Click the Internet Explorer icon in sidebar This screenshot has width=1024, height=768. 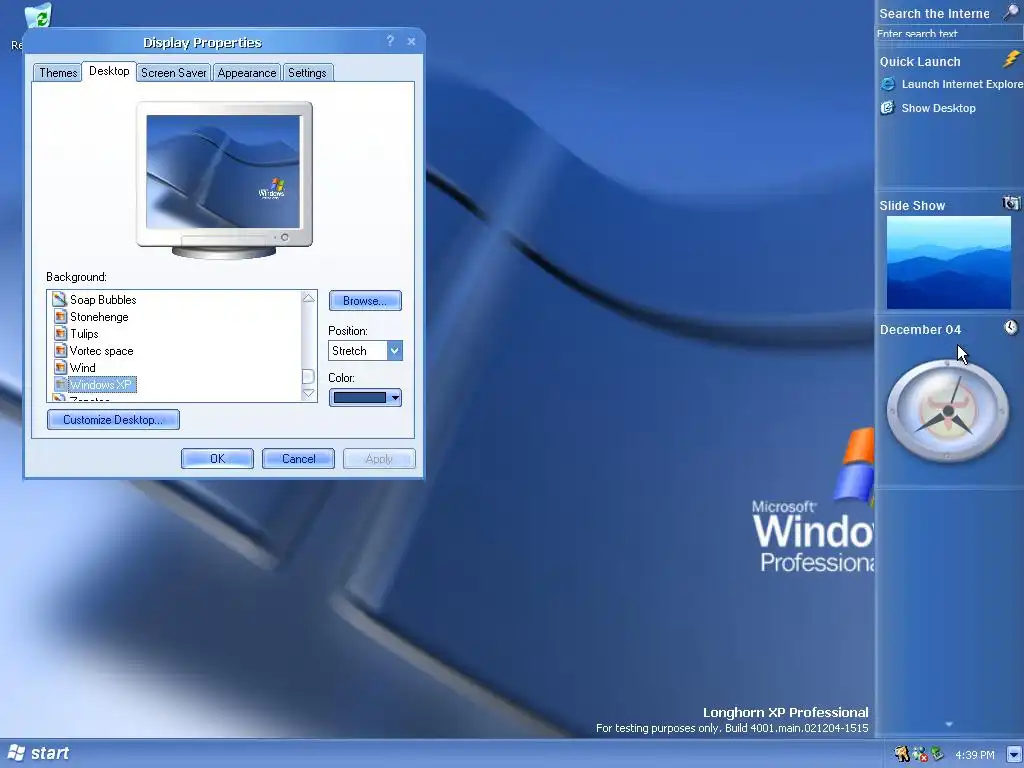coord(888,84)
